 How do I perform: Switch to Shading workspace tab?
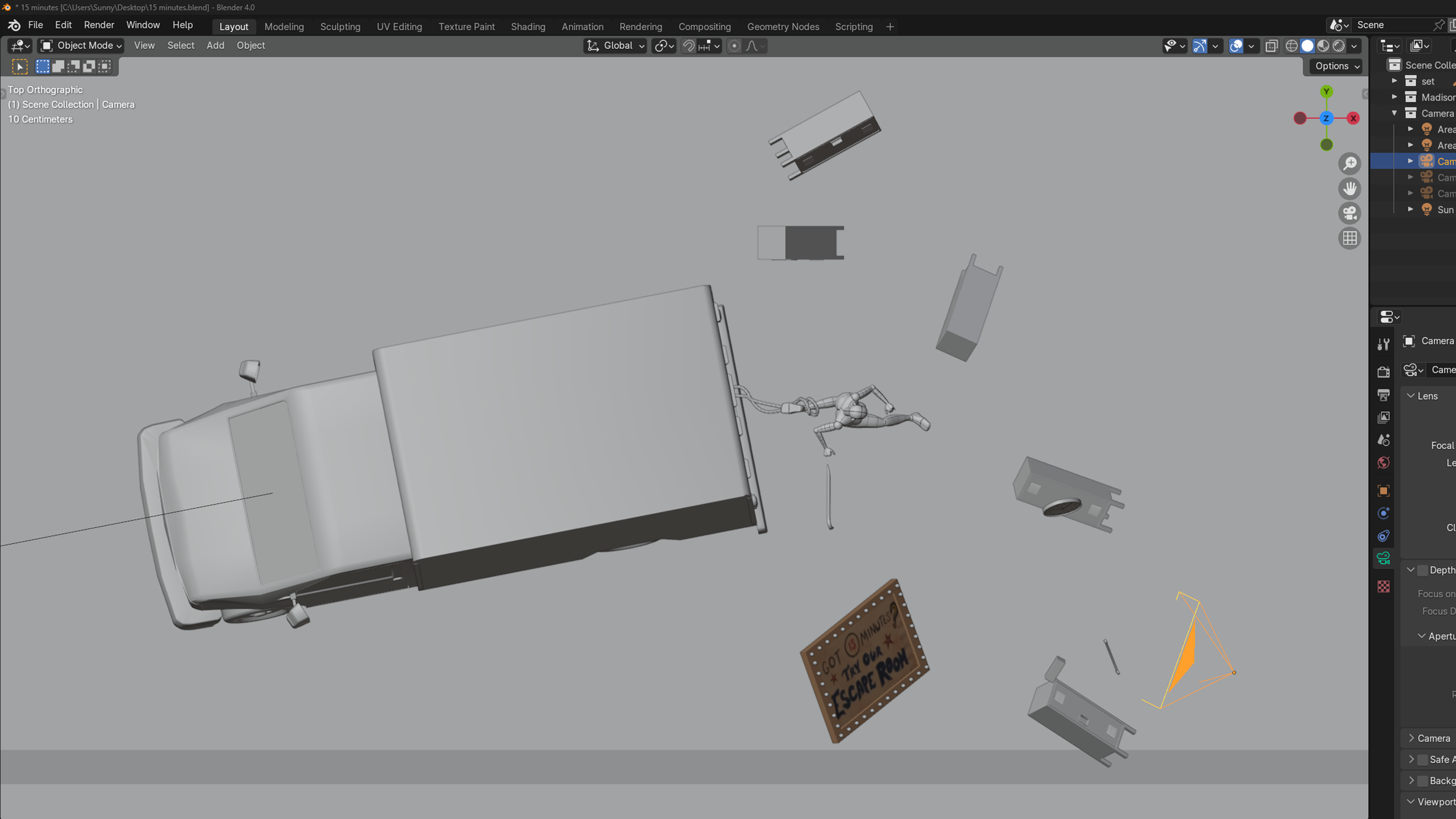coord(528,27)
